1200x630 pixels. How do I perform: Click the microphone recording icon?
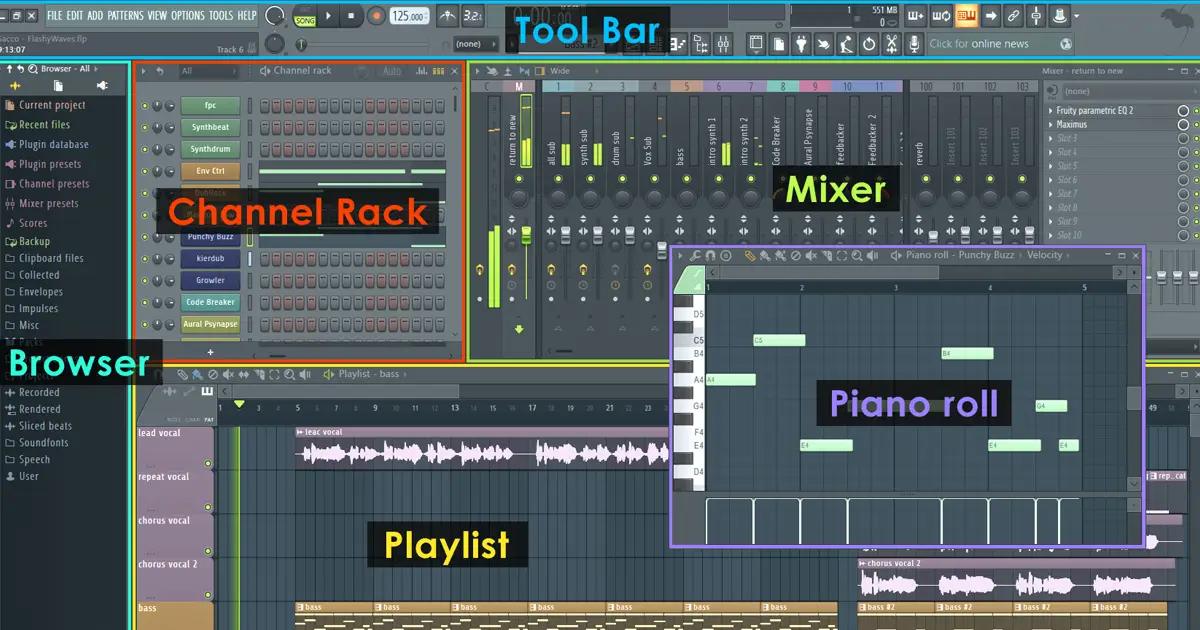point(914,43)
